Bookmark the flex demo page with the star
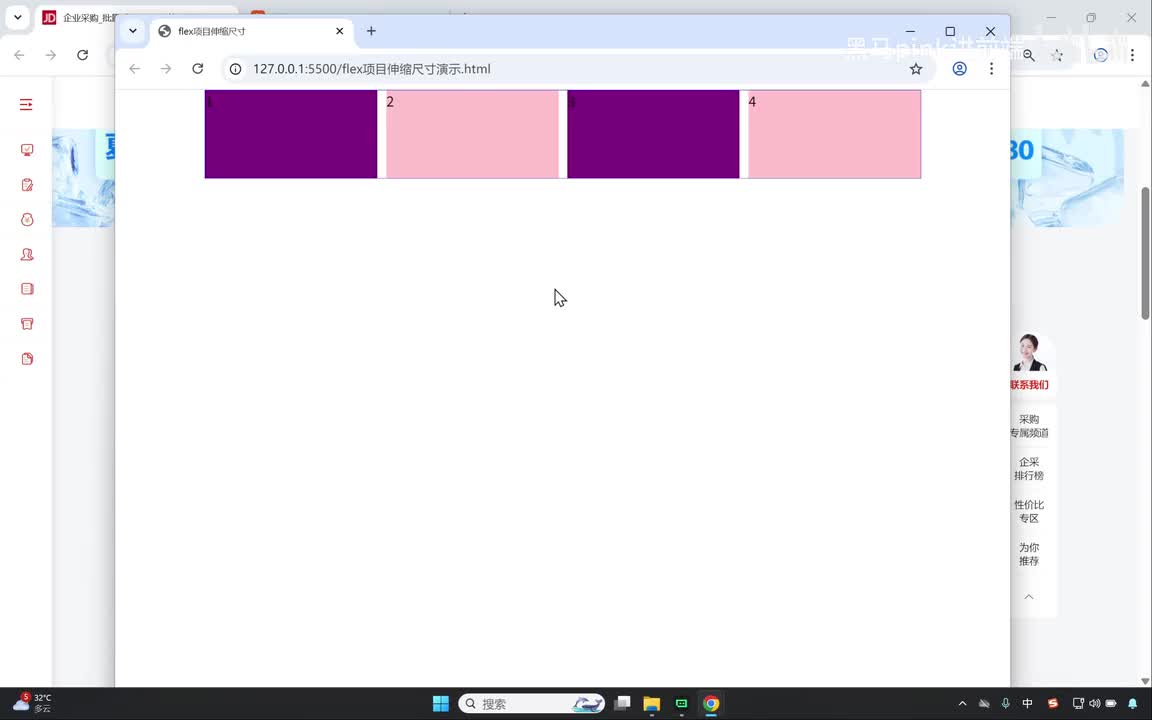The image size is (1152, 720). pos(915,69)
